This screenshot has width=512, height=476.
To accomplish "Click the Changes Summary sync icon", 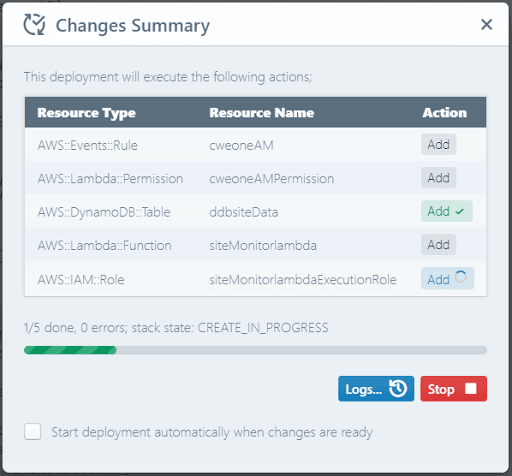I will (x=34, y=25).
